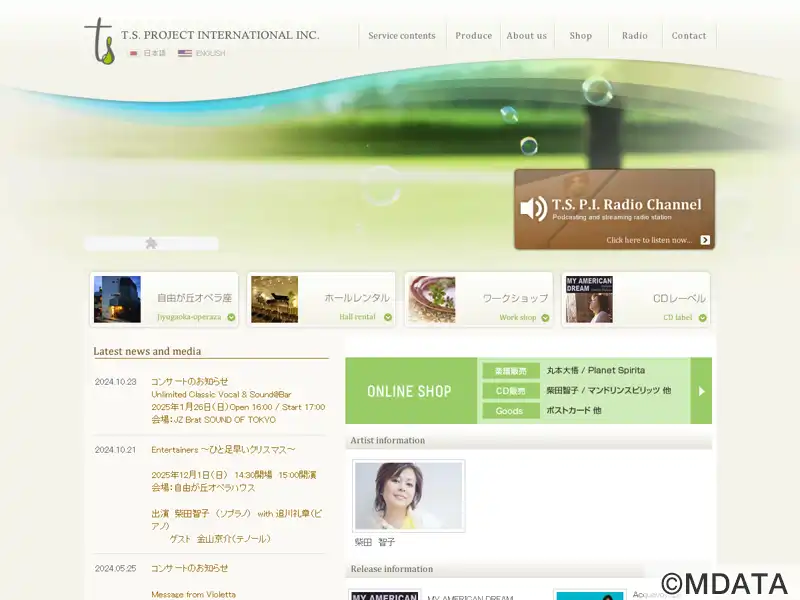The width and height of the screenshot is (800, 600).
Task: Click '柴田智子 / マンドリンスピリッツ 他' text
Action: tap(609, 390)
